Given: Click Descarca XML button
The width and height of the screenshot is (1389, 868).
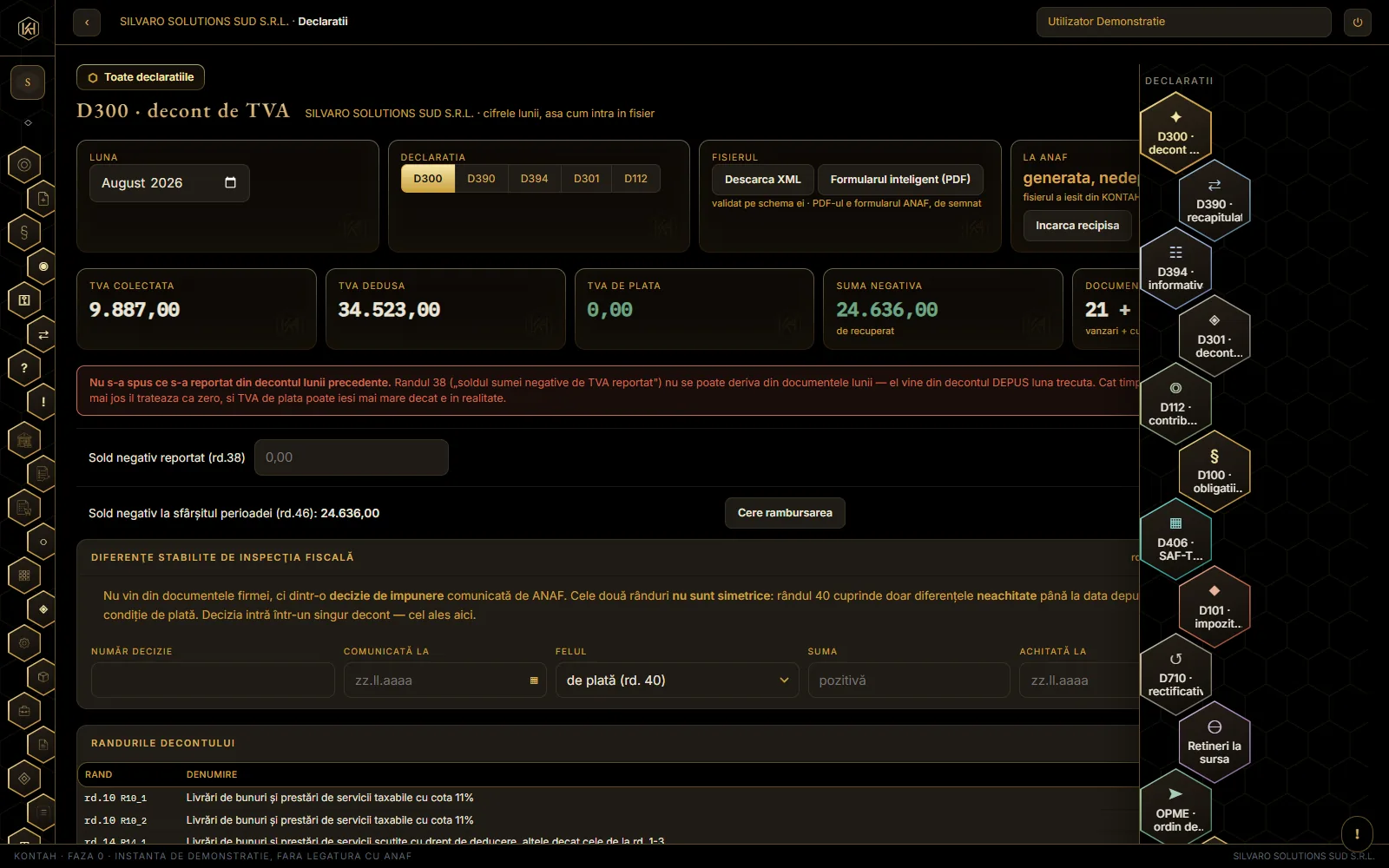Looking at the screenshot, I should click(763, 180).
